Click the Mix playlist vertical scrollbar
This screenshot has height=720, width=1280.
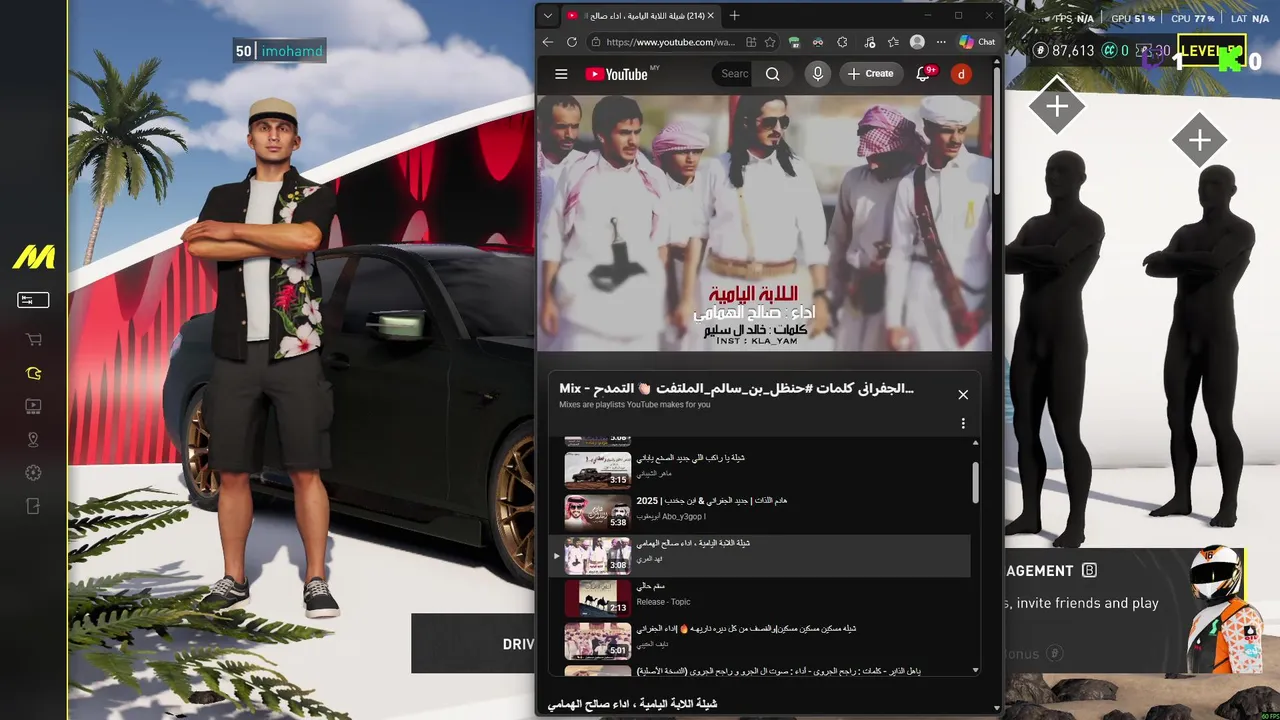pyautogui.click(x=975, y=483)
